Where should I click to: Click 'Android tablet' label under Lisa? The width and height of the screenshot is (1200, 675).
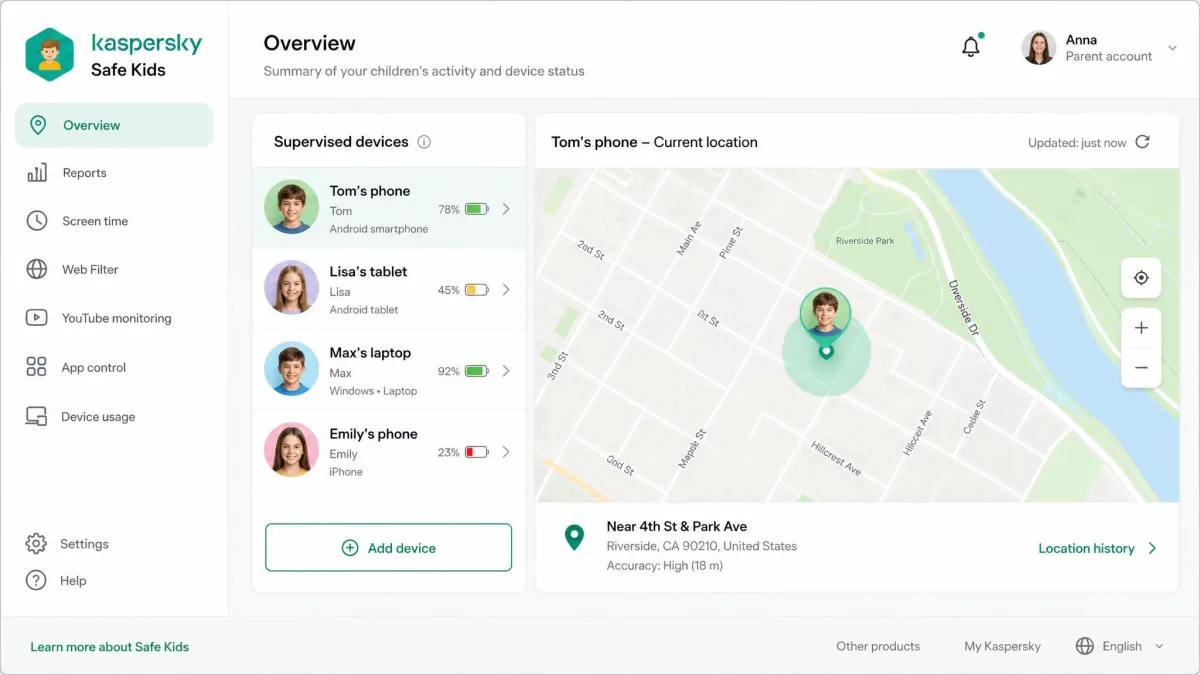[x=364, y=310]
